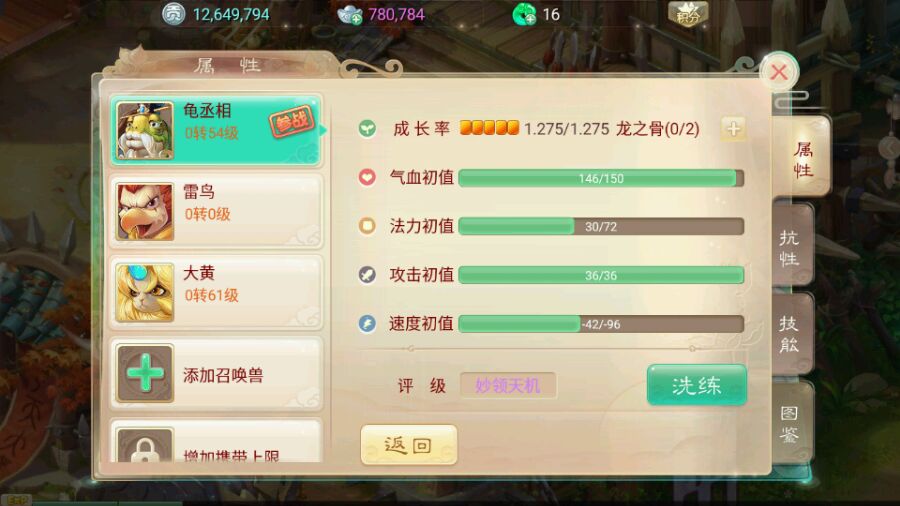Click the plus icon beside 龙之骨
Image resolution: width=900 pixels, height=506 pixels.
(733, 129)
